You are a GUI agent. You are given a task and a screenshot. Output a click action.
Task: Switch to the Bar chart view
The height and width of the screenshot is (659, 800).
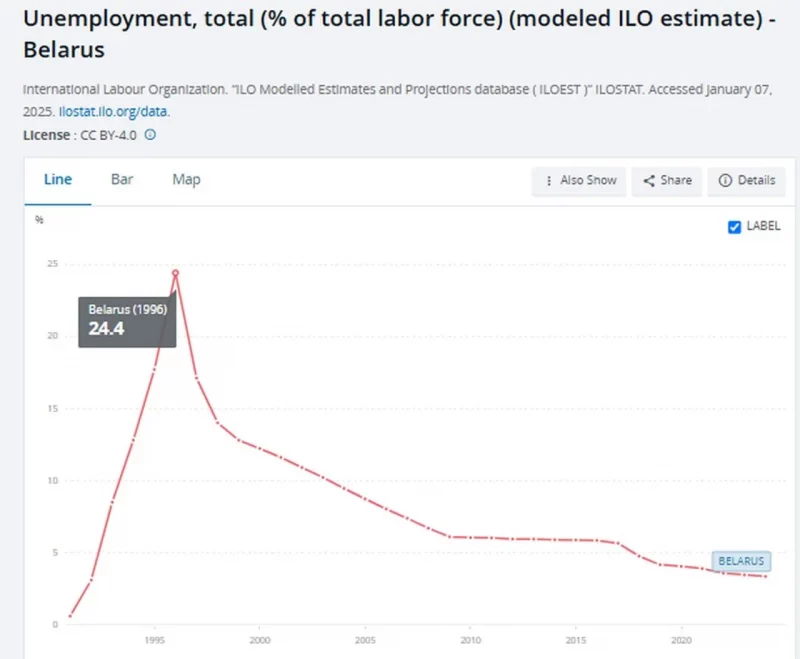pos(121,180)
